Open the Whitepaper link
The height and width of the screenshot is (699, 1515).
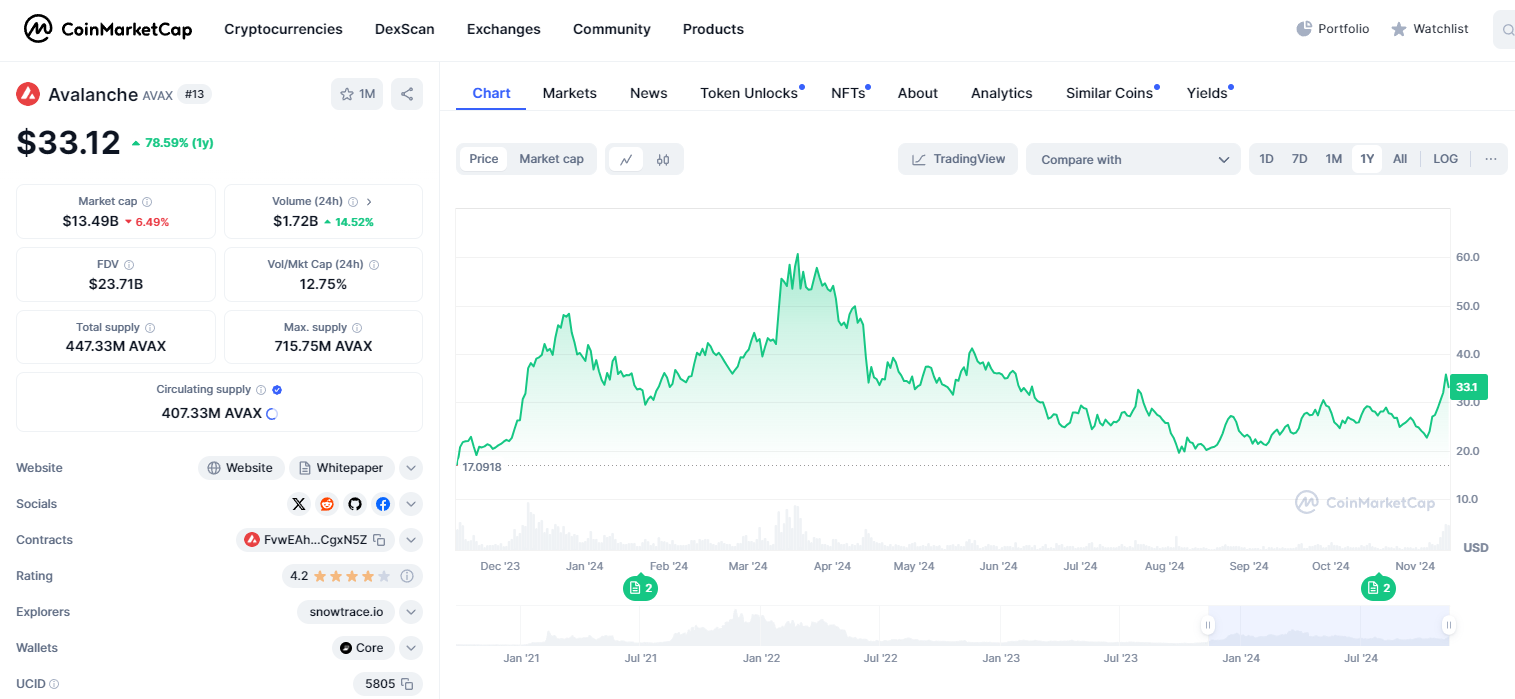click(x=341, y=468)
